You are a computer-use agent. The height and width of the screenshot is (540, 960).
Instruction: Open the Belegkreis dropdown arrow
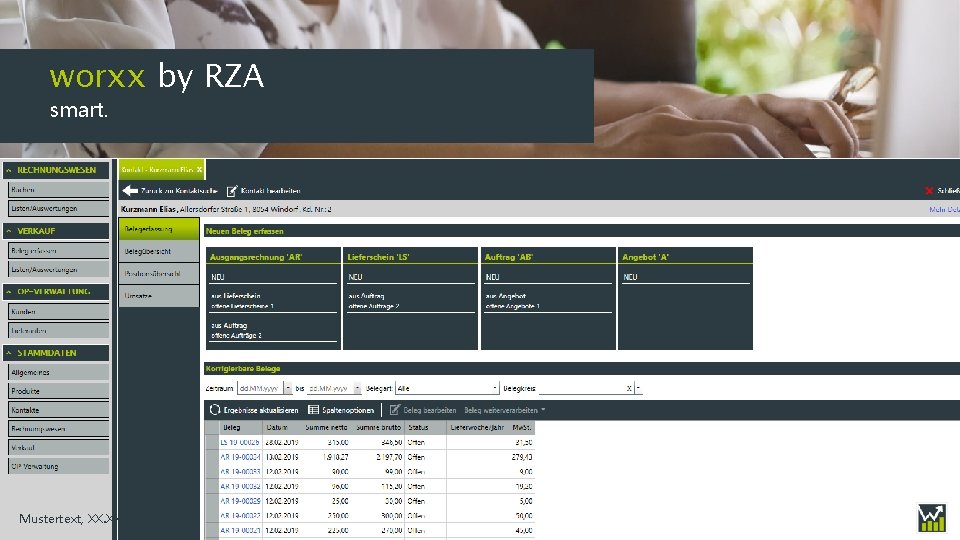tap(638, 388)
